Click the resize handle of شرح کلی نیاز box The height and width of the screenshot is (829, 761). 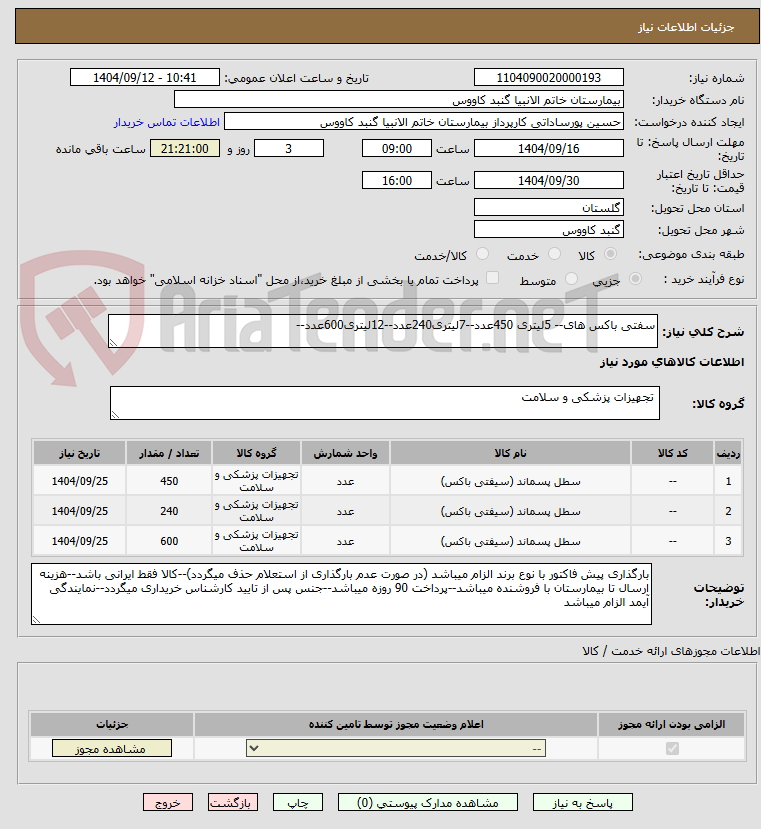[113, 343]
